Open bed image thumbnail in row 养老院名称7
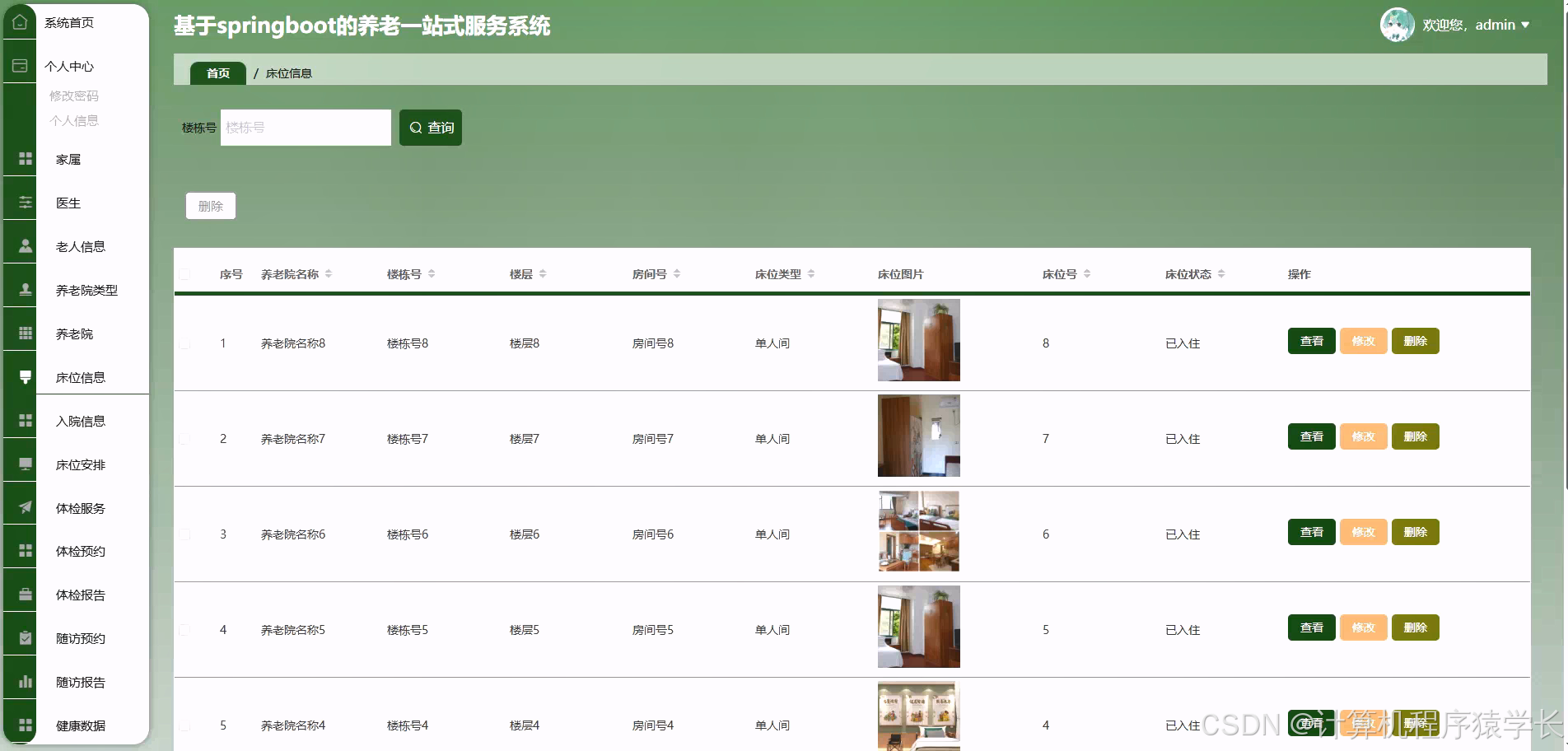 click(919, 436)
